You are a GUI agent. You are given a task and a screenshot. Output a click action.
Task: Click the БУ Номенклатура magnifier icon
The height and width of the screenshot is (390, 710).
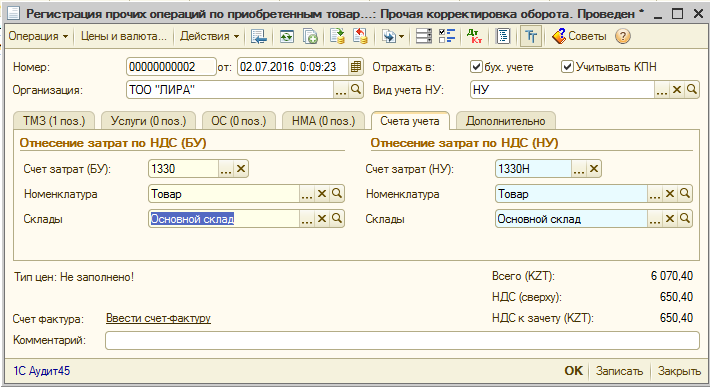(x=336, y=194)
